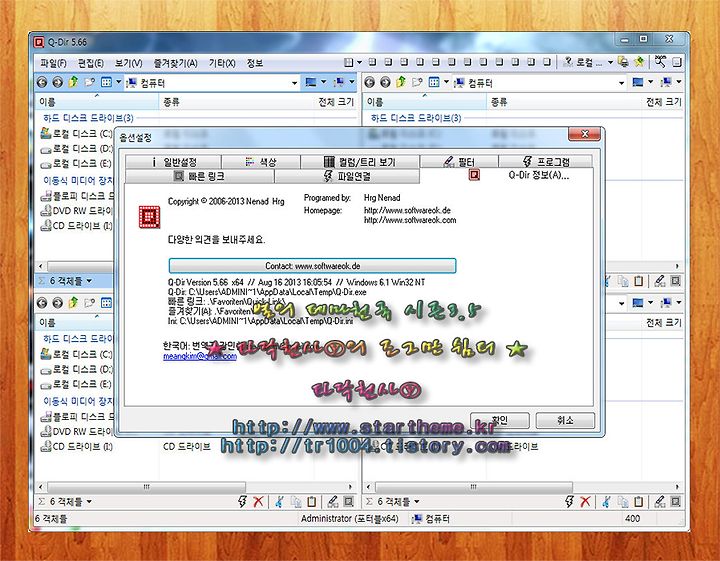The height and width of the screenshot is (561, 720).
Task: Expand 컴퓨터 address dropdown in top-left pane
Action: point(294,83)
